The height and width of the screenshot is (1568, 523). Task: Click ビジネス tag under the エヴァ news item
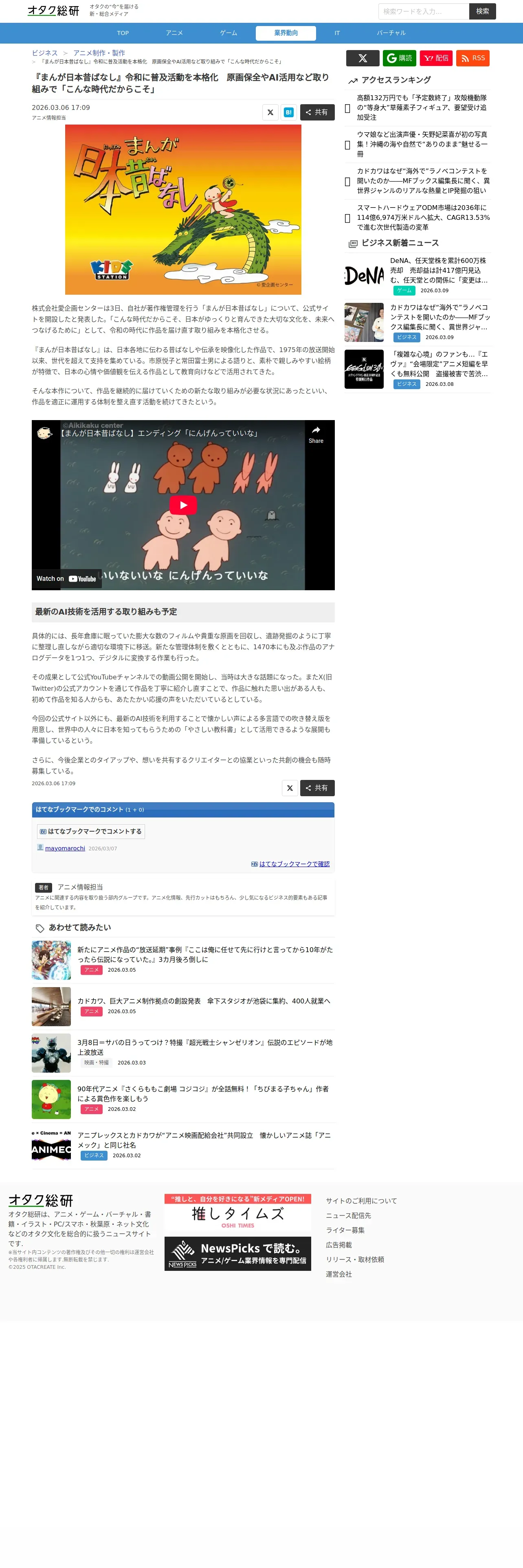pos(407,384)
